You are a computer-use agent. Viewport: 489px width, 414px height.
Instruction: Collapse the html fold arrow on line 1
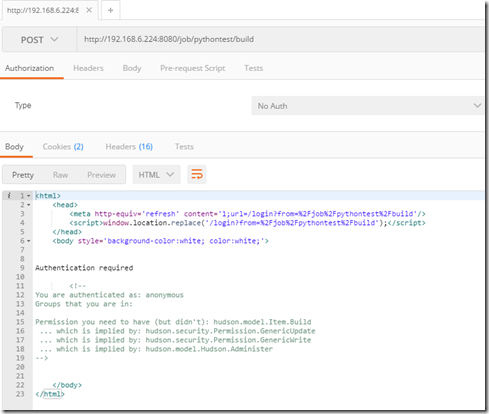pos(29,196)
